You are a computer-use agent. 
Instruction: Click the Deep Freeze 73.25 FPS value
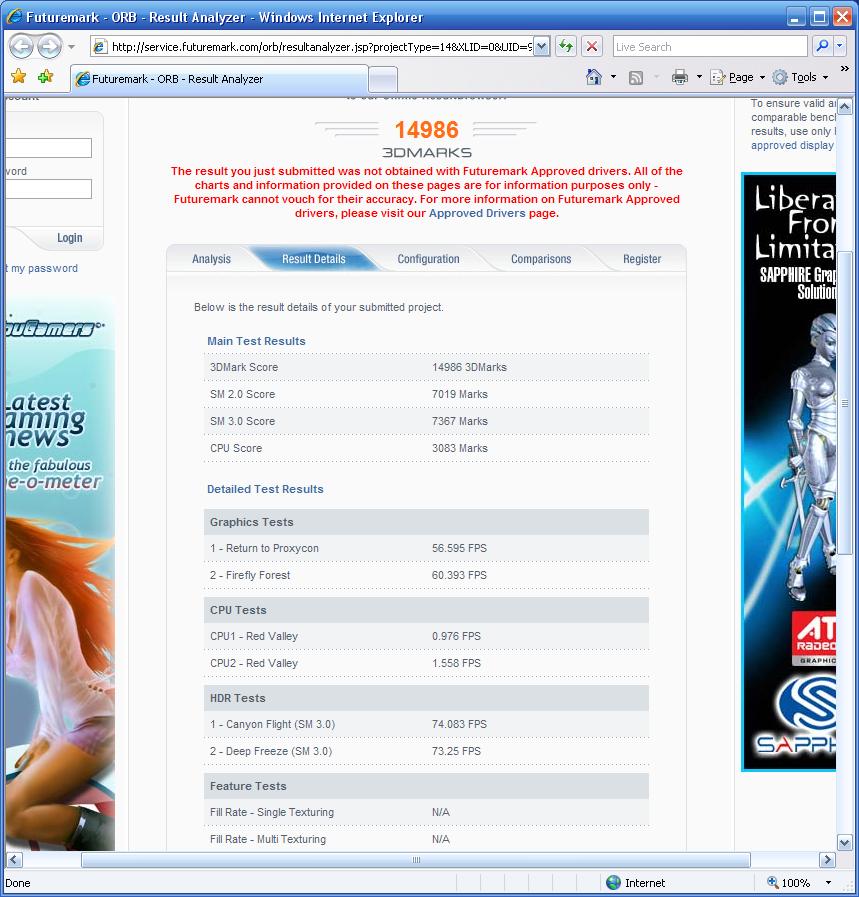click(456, 751)
